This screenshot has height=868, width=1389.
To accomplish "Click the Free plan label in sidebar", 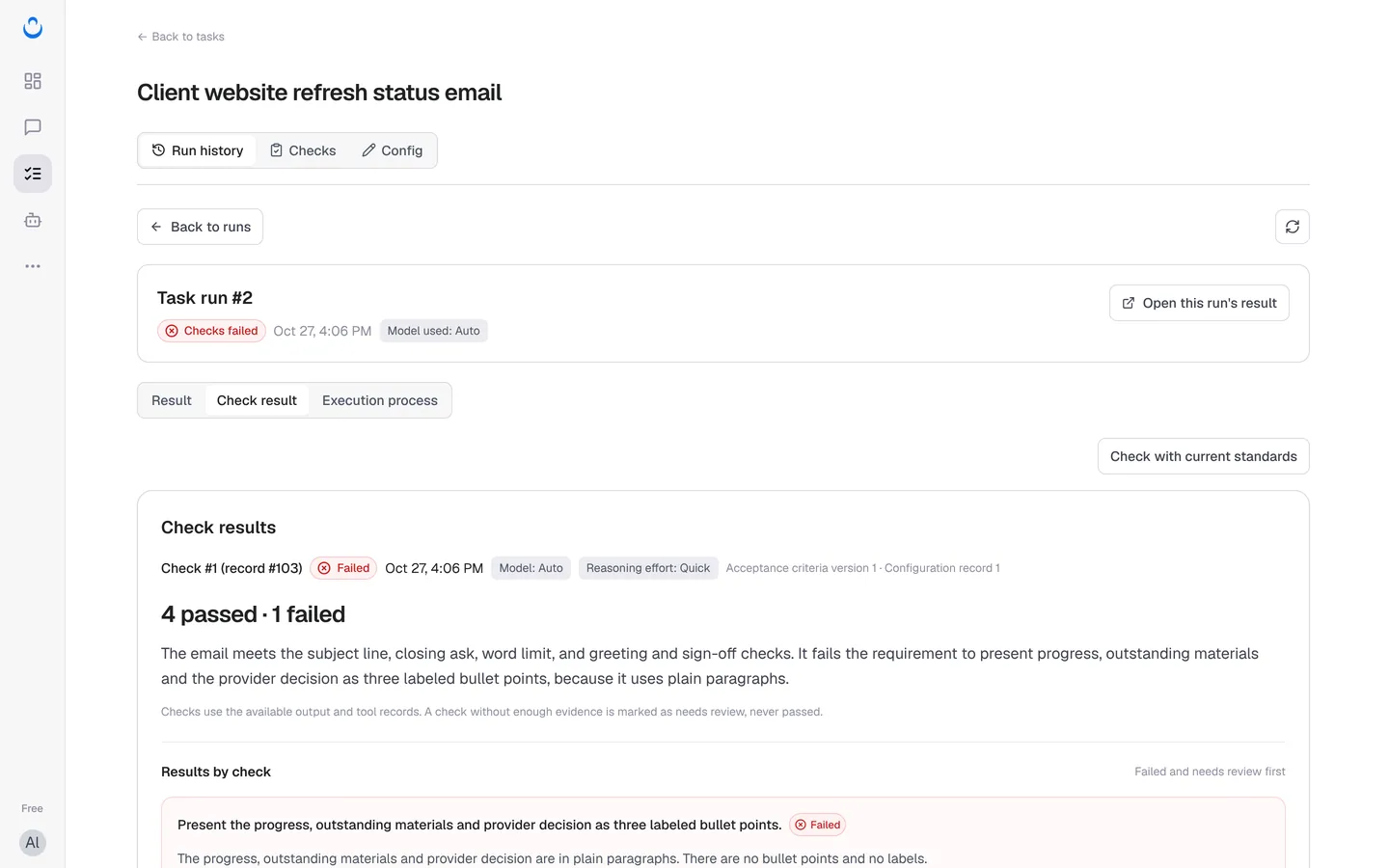I will (32, 808).
